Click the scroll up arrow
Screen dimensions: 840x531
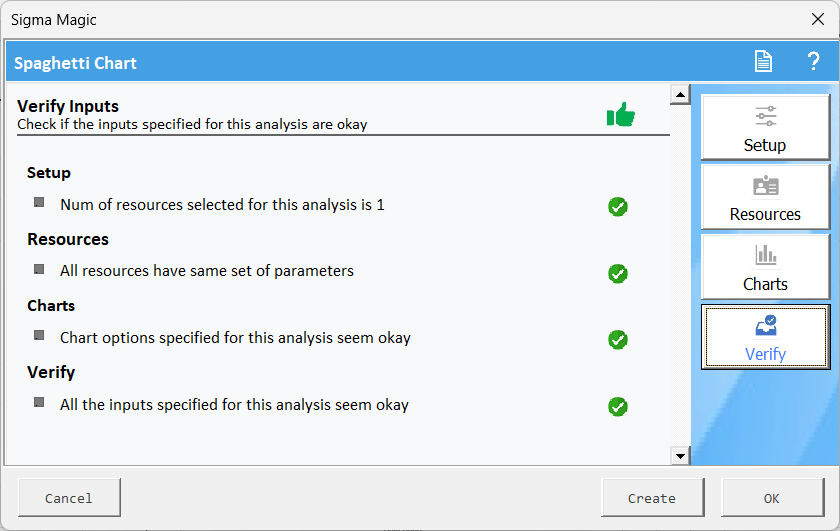681,96
